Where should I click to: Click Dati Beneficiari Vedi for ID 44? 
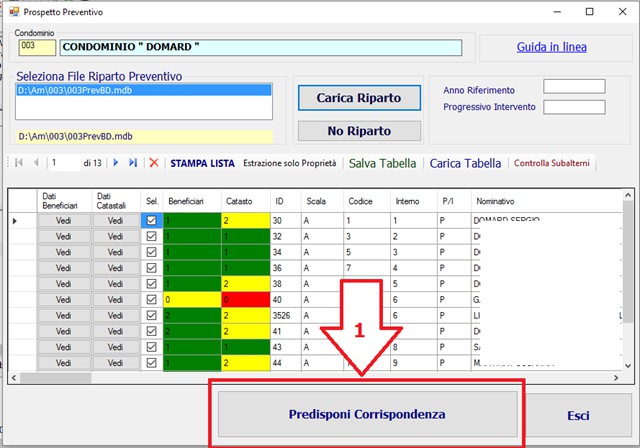tap(64, 363)
